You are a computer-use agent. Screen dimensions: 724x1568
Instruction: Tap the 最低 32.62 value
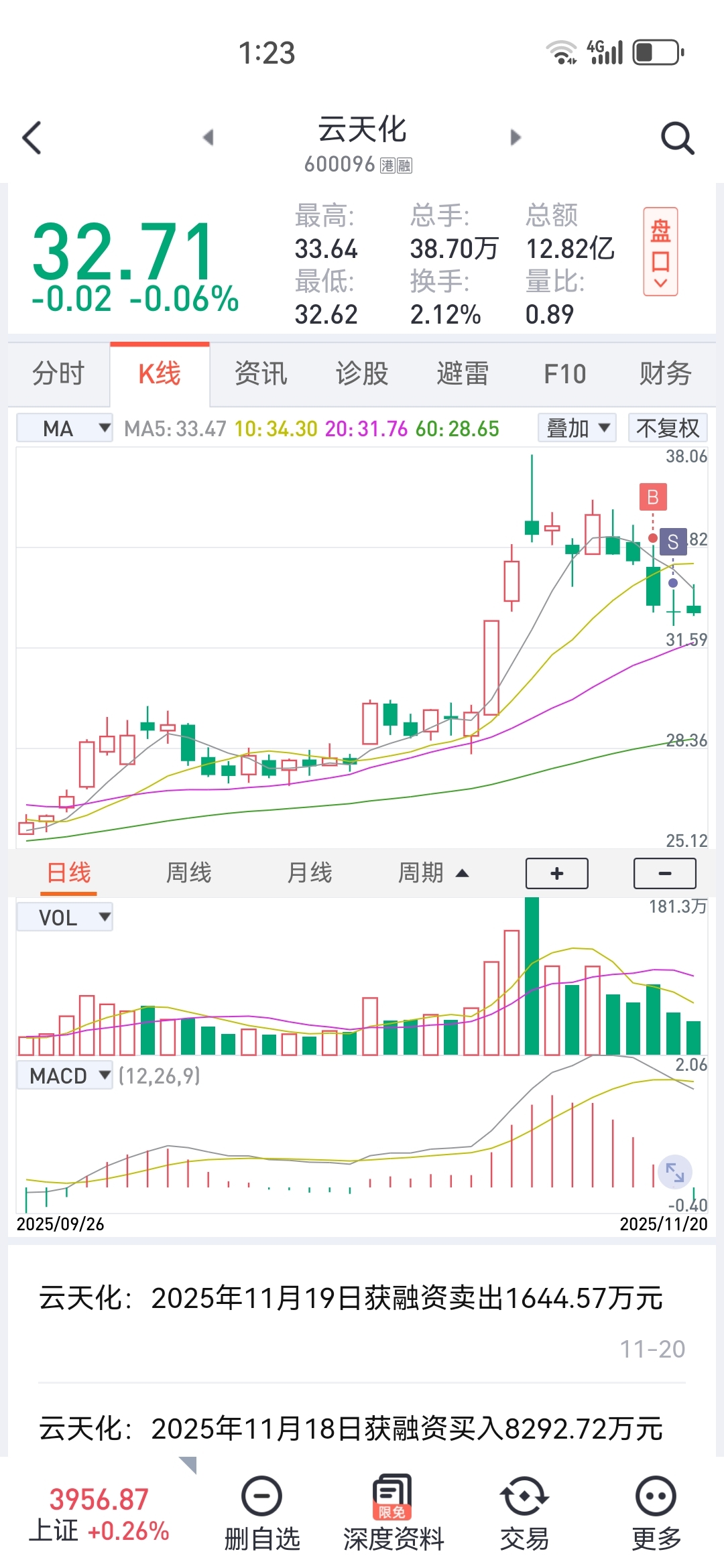326,314
